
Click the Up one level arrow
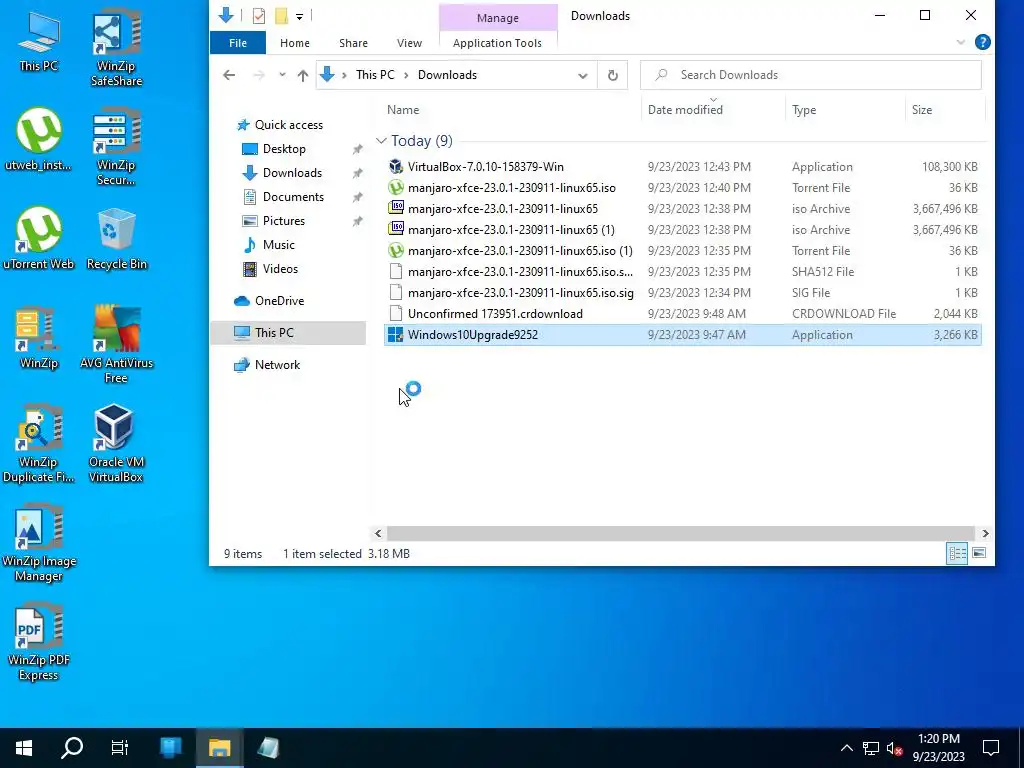(x=302, y=75)
